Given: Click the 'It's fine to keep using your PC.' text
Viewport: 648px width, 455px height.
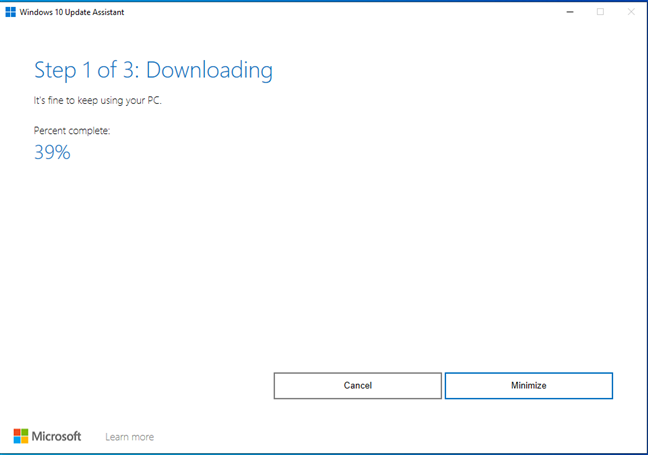Looking at the screenshot, I should click(98, 100).
